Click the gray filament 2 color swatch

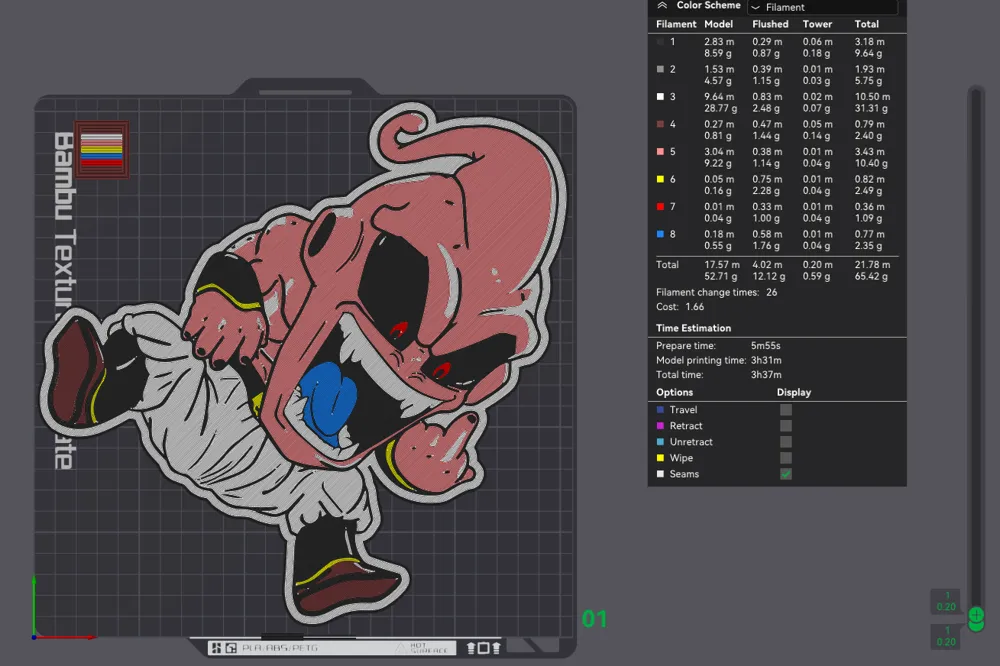tap(660, 69)
